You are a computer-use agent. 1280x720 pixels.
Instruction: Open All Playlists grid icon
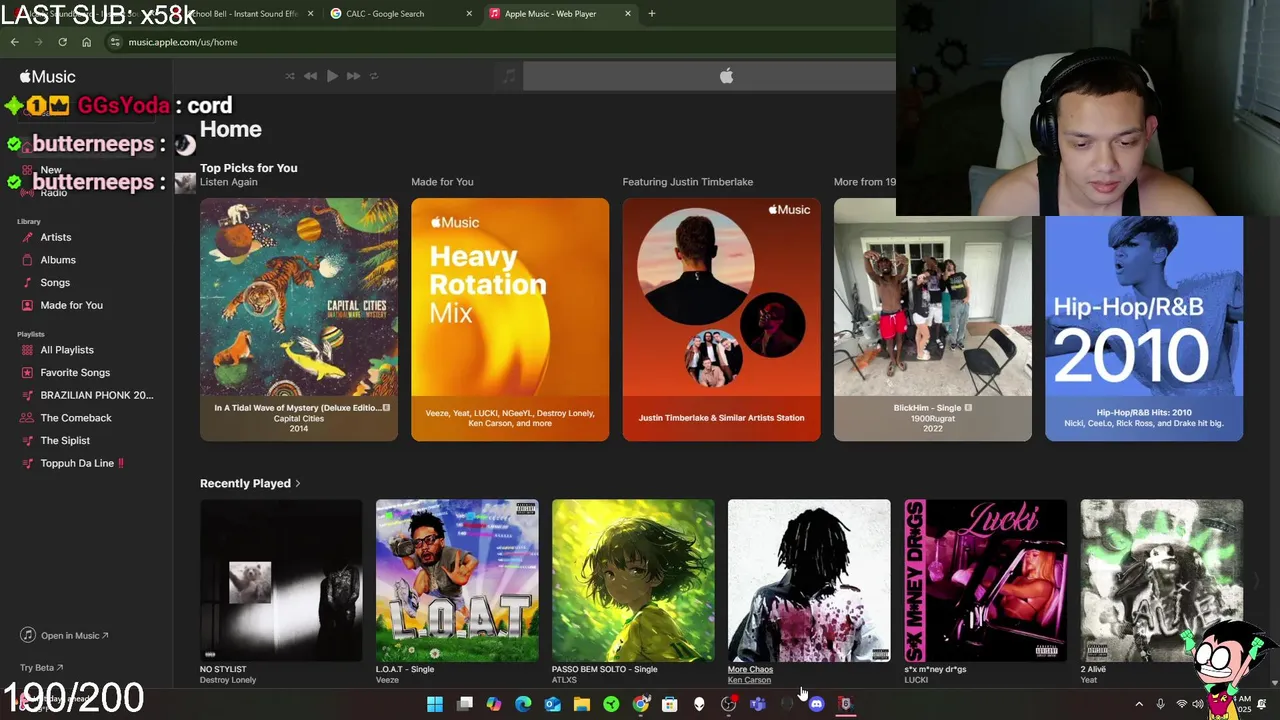click(28, 350)
